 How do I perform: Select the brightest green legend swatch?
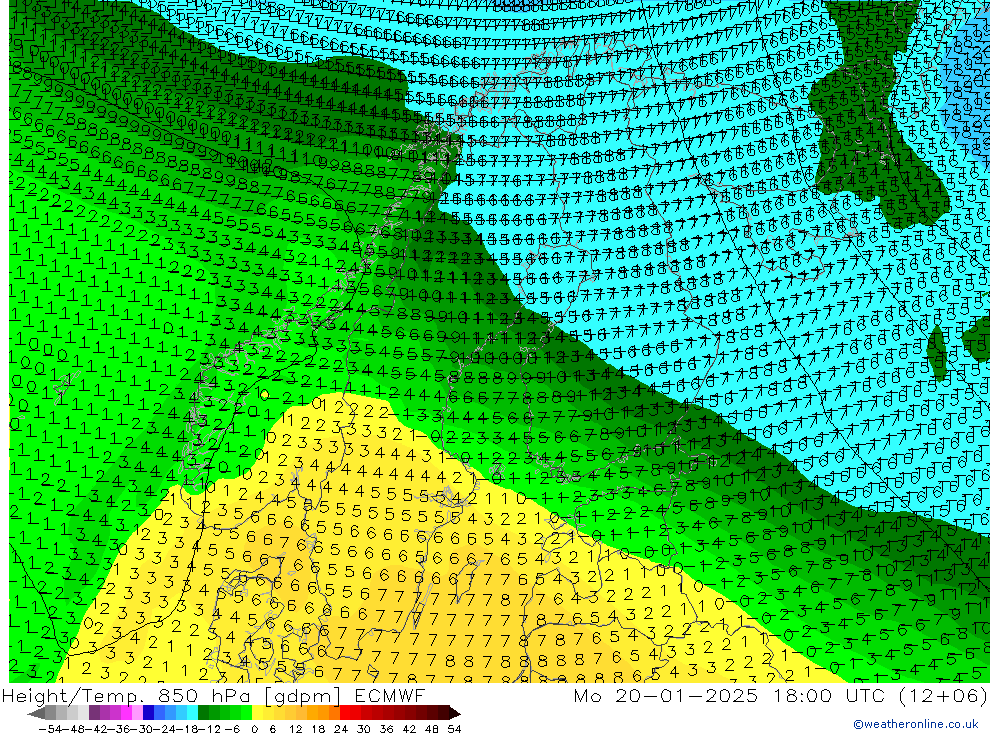[247, 713]
